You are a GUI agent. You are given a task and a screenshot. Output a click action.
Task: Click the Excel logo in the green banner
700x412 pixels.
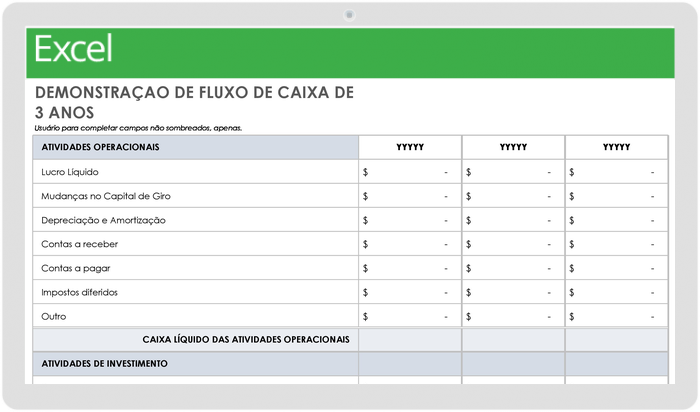pos(73,48)
